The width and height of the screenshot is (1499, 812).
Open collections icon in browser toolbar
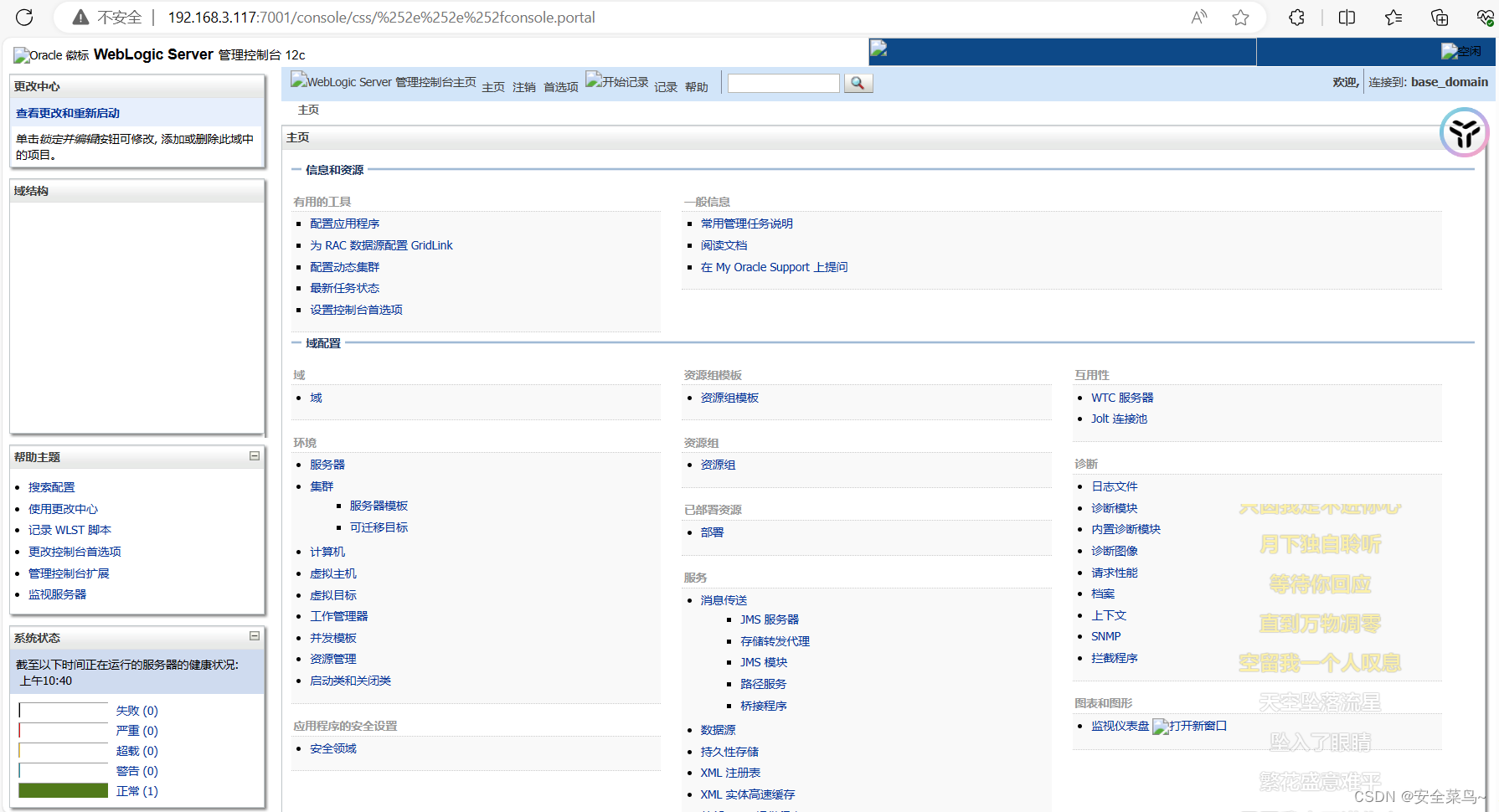[x=1440, y=17]
